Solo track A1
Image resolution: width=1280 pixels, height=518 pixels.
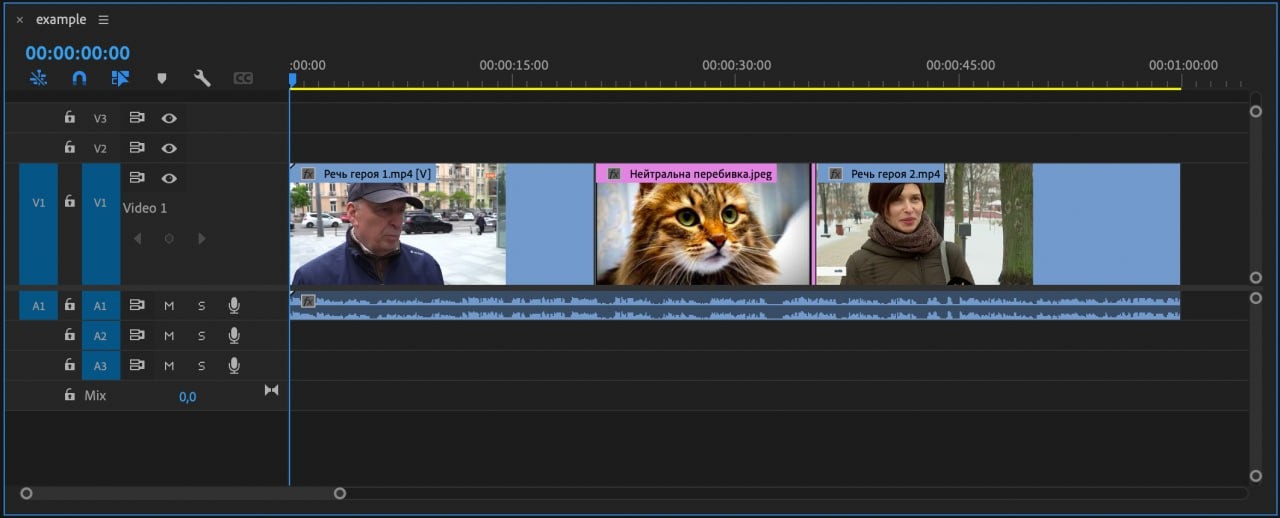[201, 306]
